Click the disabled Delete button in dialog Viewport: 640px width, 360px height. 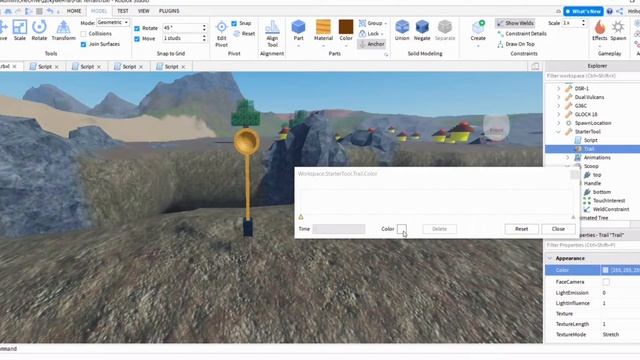click(x=440, y=229)
